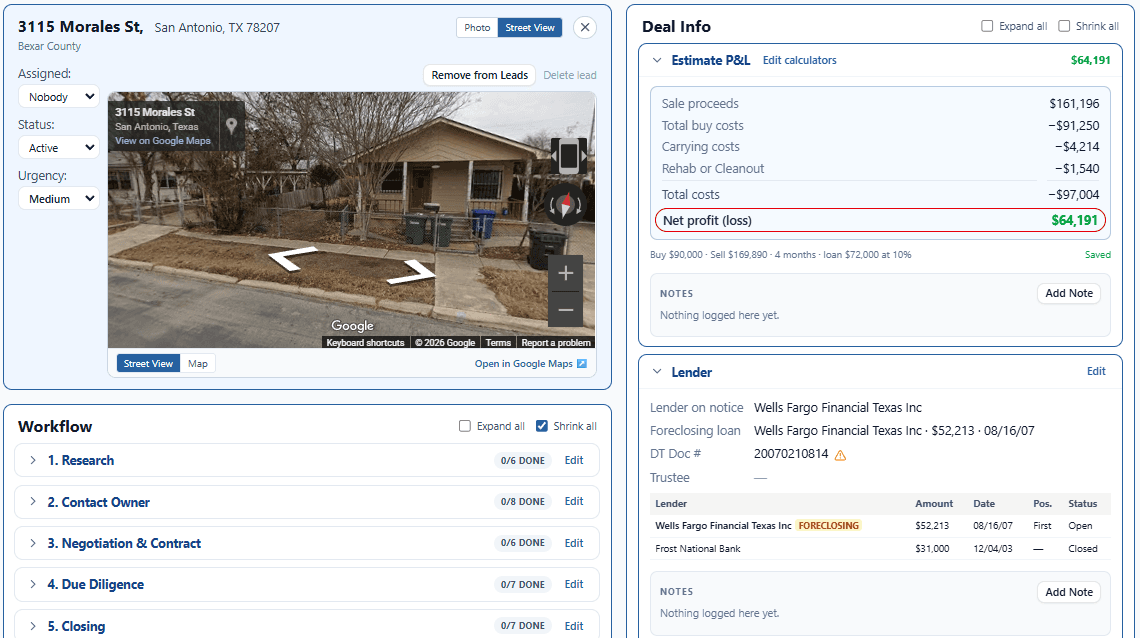The height and width of the screenshot is (638, 1140).
Task: Click the Street View compass icon
Action: pyautogui.click(x=565, y=205)
